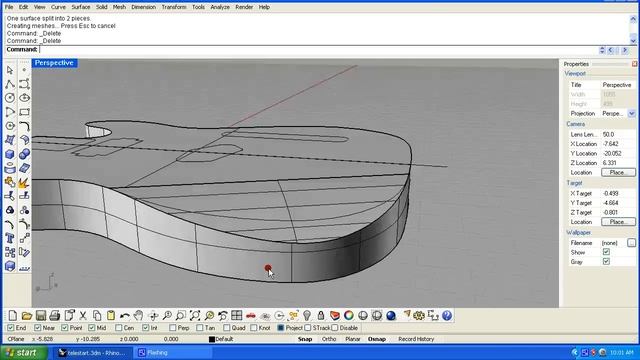Screen dimensions: 640x360
Task: Click the padlock lock objects icon
Action: pyautogui.click(x=321, y=316)
